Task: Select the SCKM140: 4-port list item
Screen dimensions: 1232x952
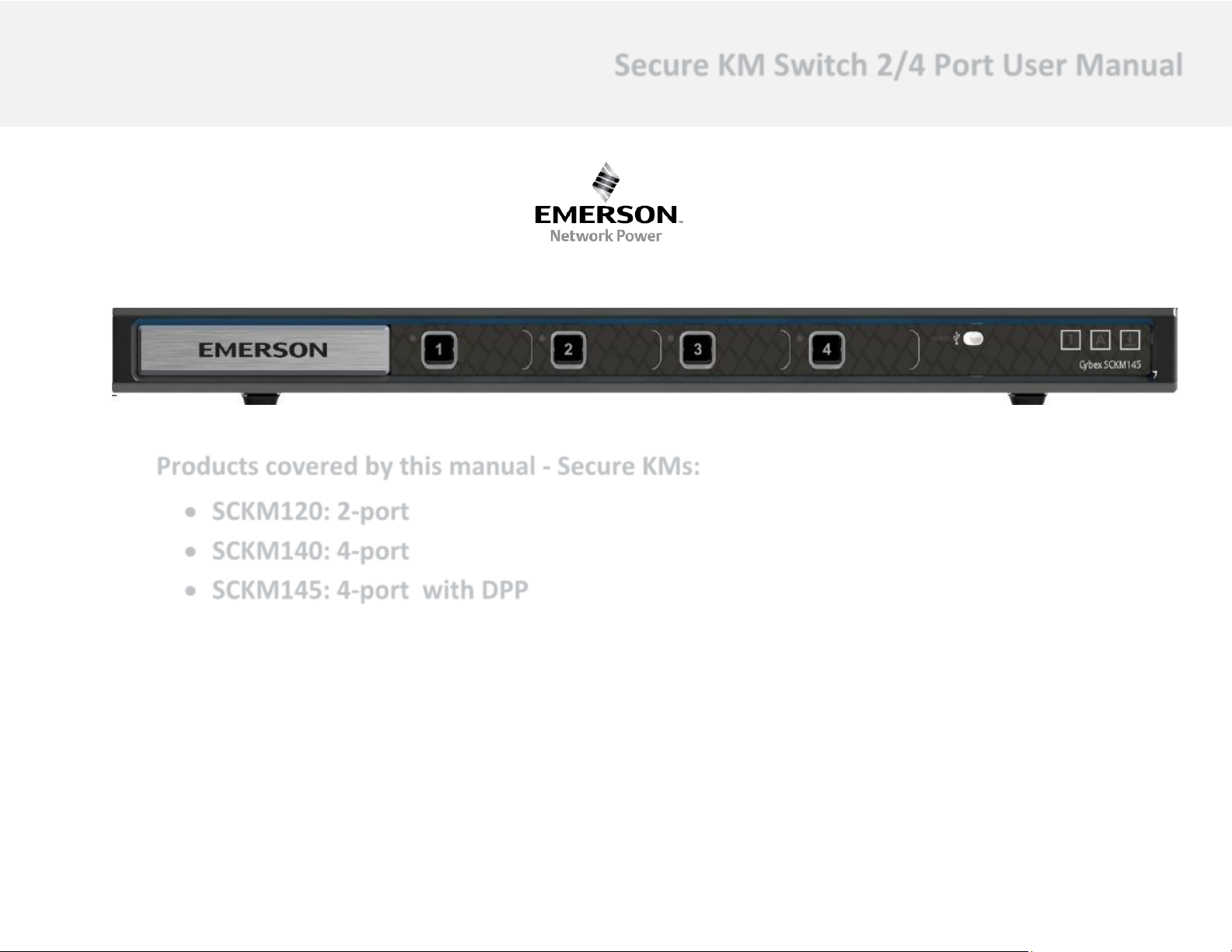Action: coord(310,551)
